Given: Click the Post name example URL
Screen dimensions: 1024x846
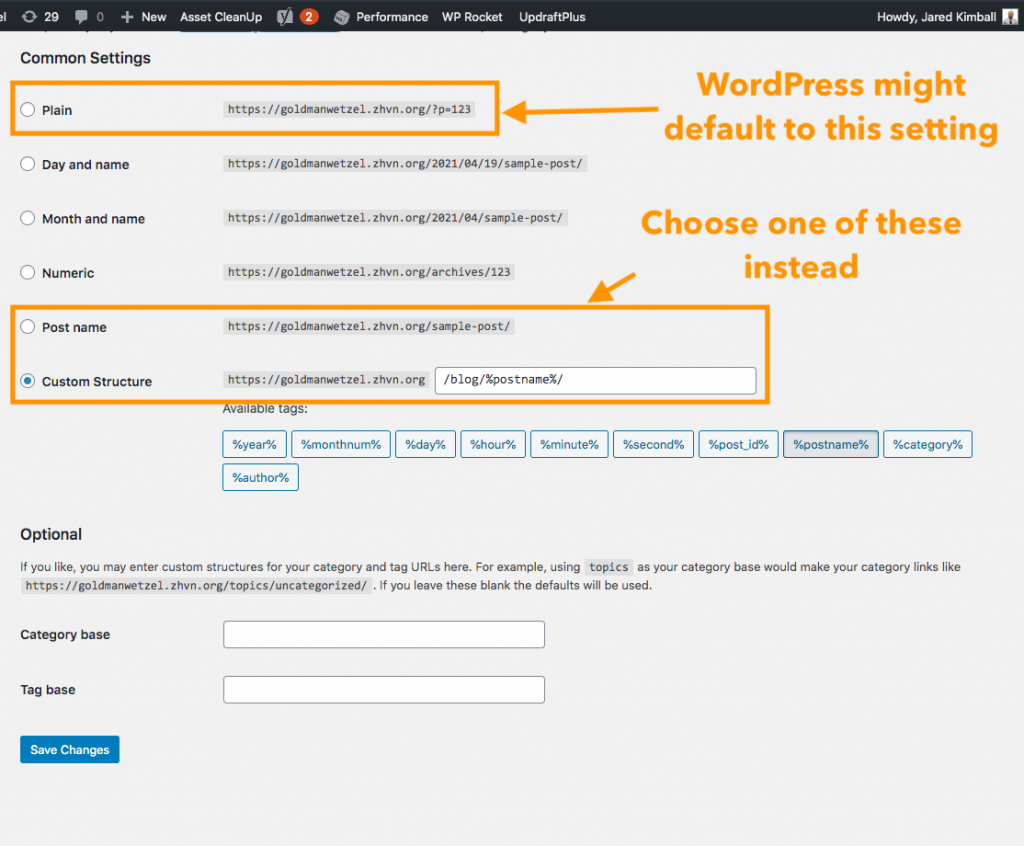Looking at the screenshot, I should tap(369, 326).
